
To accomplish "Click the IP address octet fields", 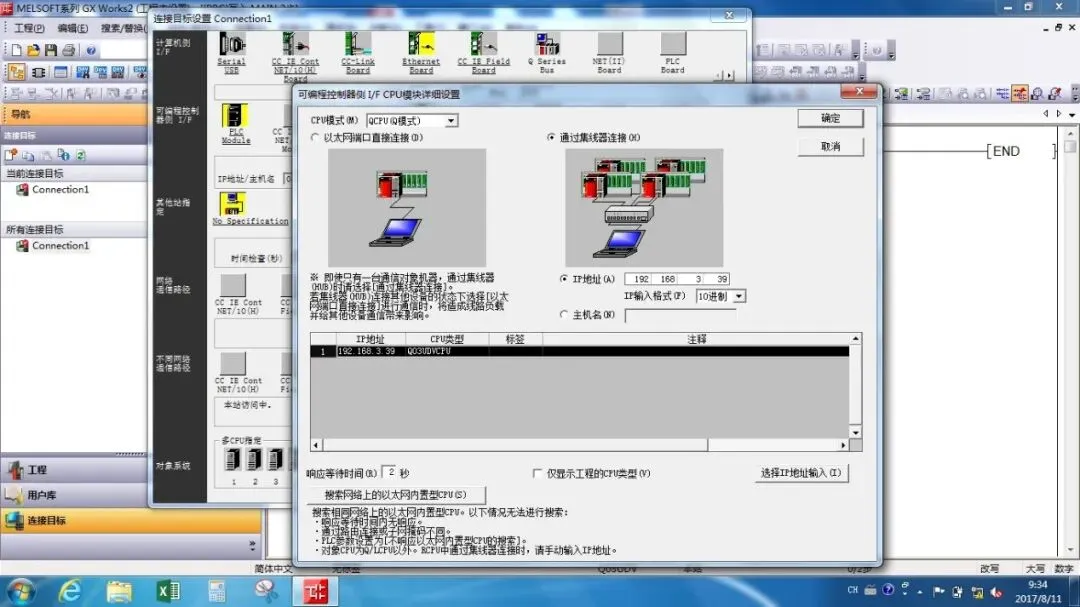I will 677,279.
